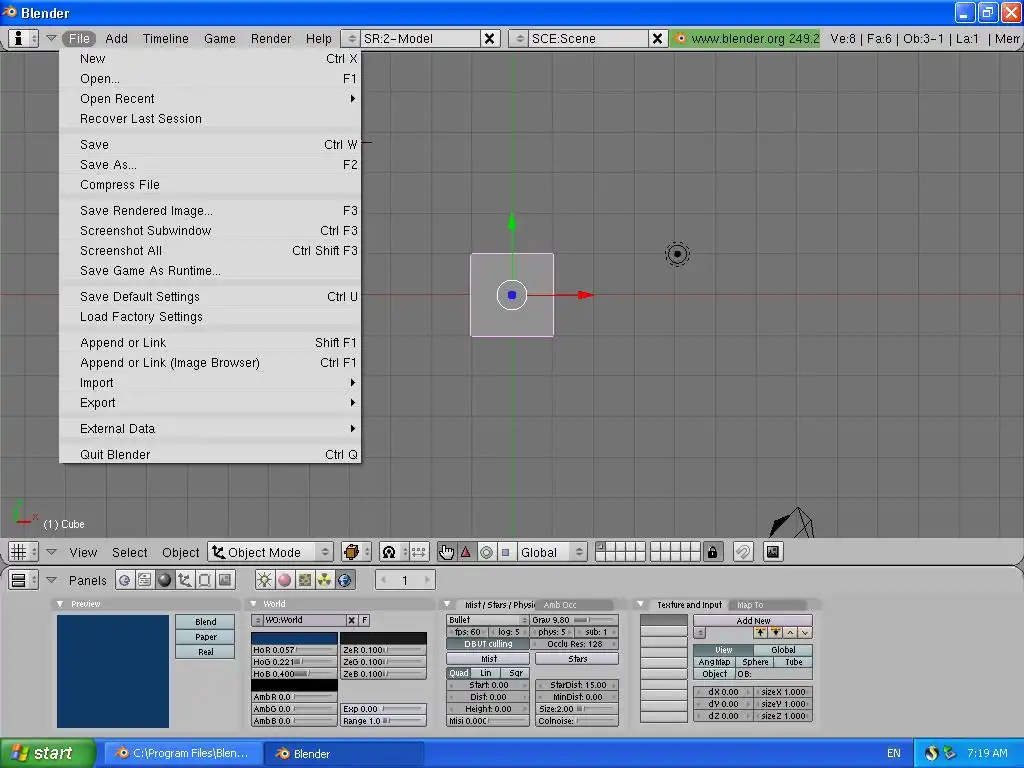
Task: Click the Add New texture button
Action: pos(753,620)
